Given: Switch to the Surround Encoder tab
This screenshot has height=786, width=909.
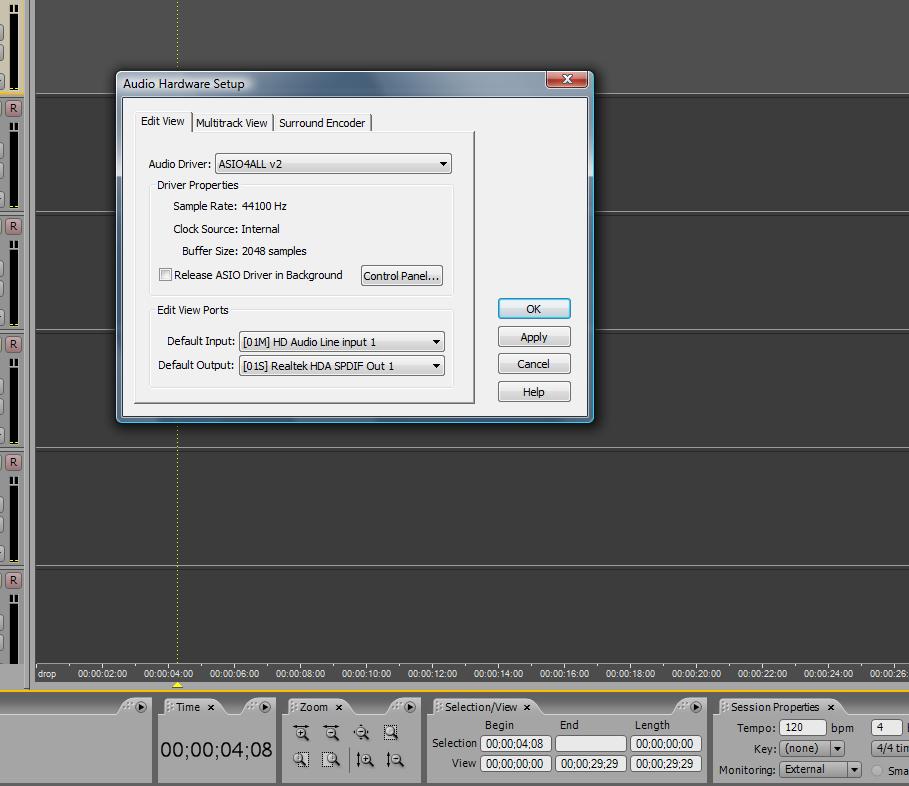Looking at the screenshot, I should pyautogui.click(x=322, y=123).
